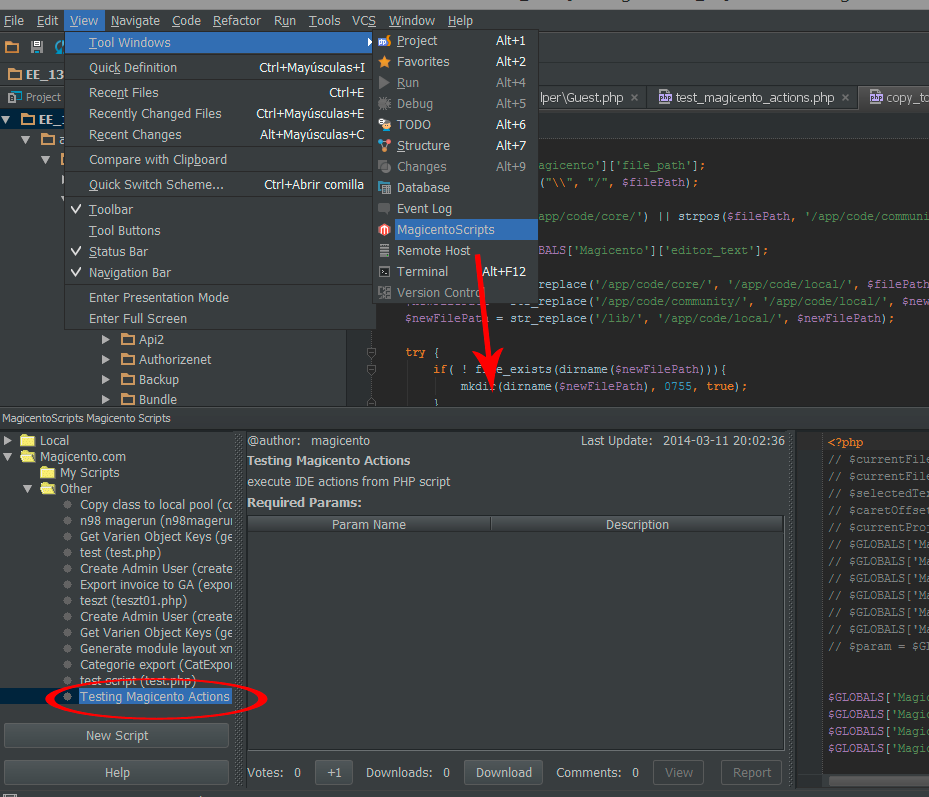Click the open folder toolbar icon
Viewport: 929px width, 797px height.
[x=12, y=47]
